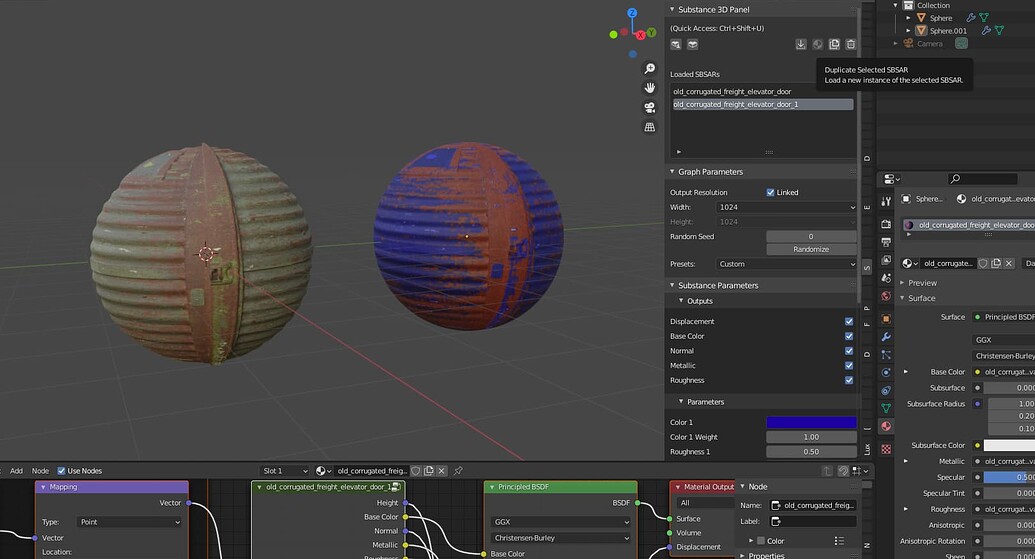This screenshot has height=559, width=1035.
Task: Open the Render properties tab icon
Action: (x=886, y=224)
